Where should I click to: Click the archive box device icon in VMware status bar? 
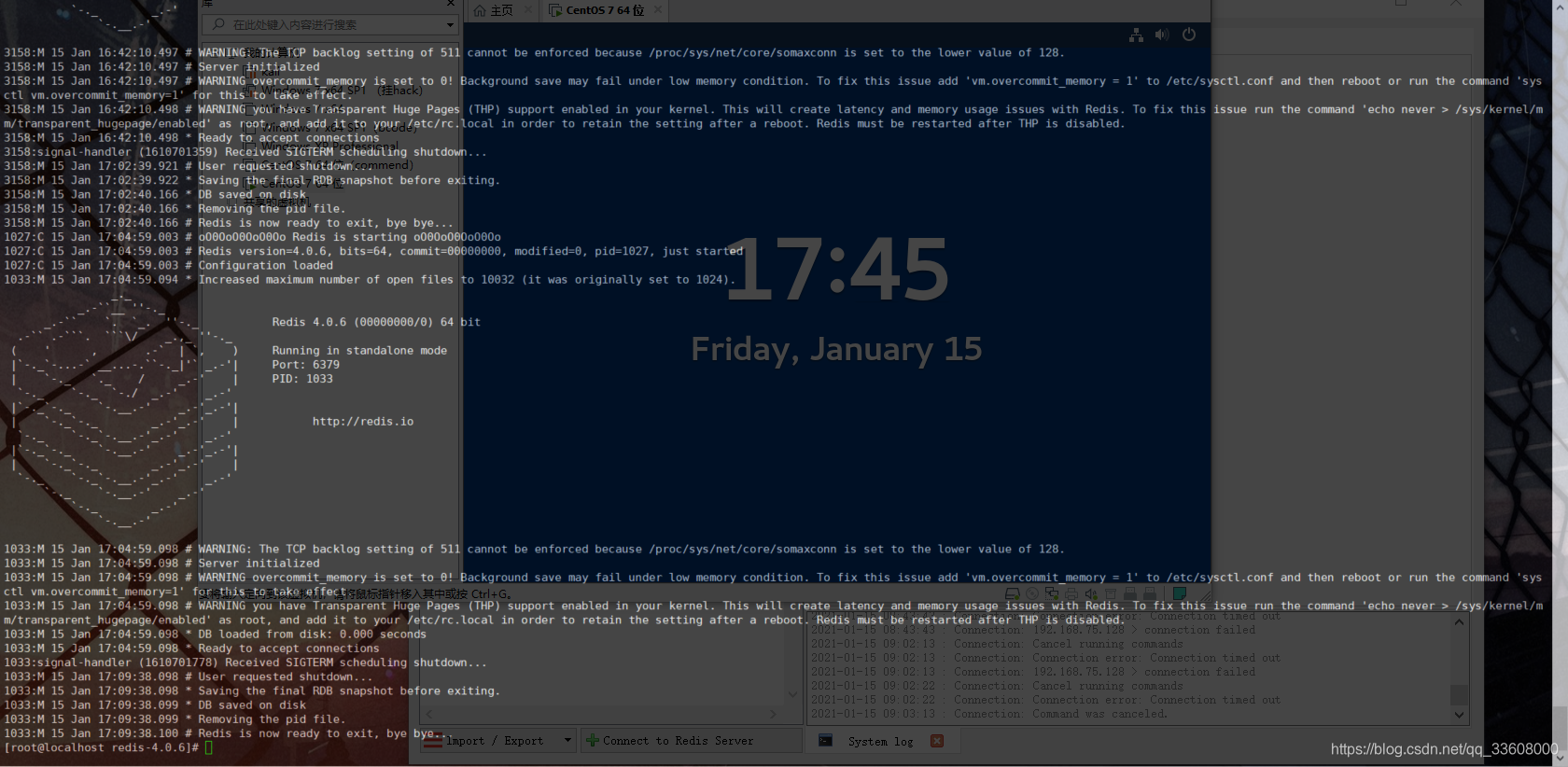(x=1111, y=593)
